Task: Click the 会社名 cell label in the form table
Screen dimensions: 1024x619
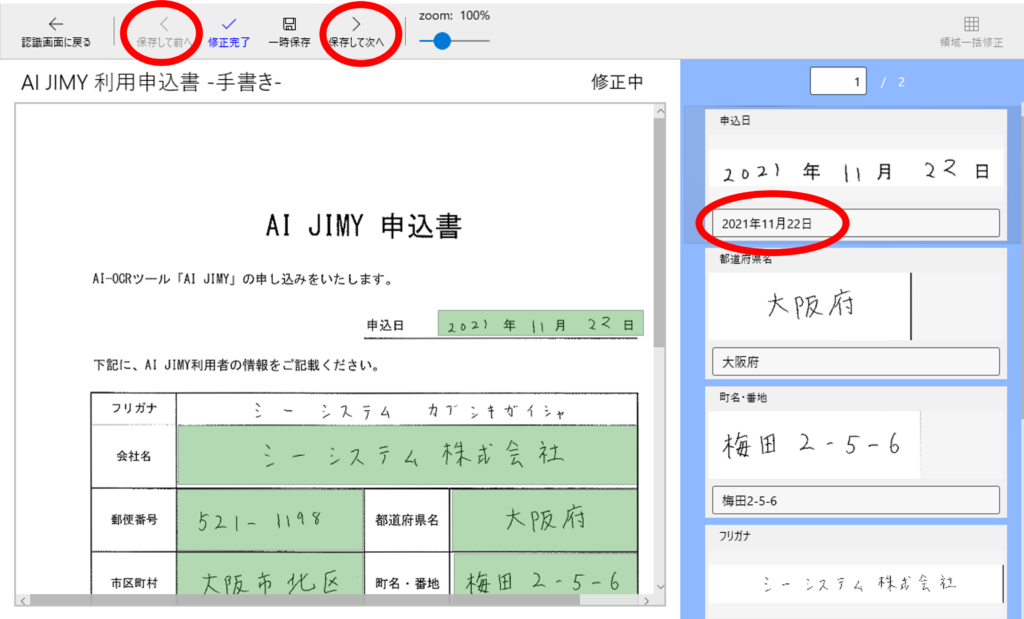Action: 134,456
